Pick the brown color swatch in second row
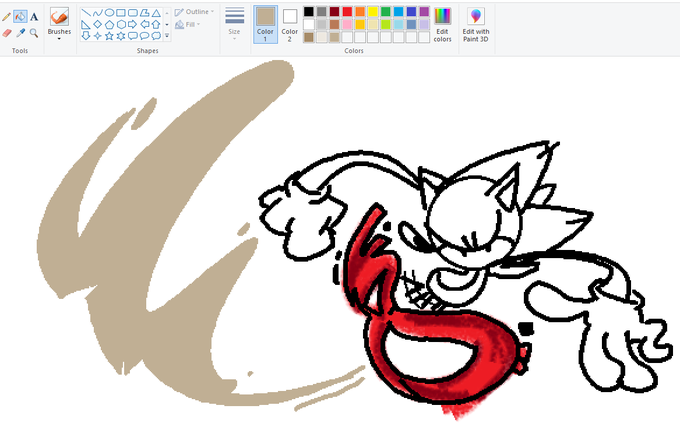This screenshot has height=430, width=680. pos(334,24)
